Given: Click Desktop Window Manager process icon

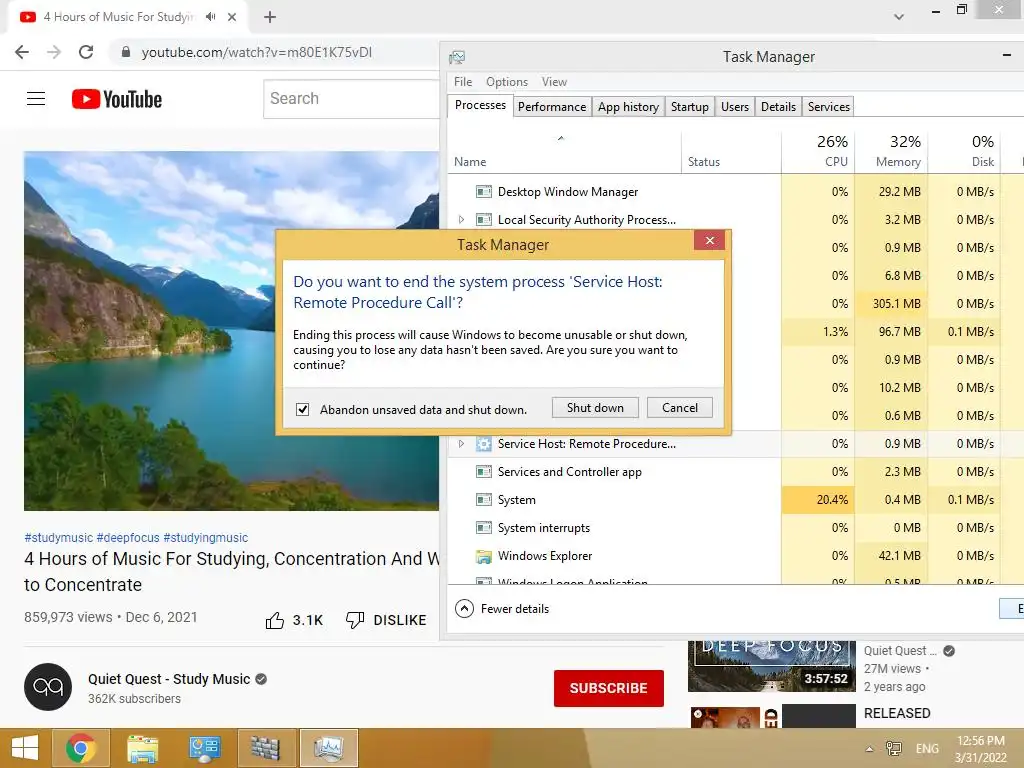Looking at the screenshot, I should (484, 191).
